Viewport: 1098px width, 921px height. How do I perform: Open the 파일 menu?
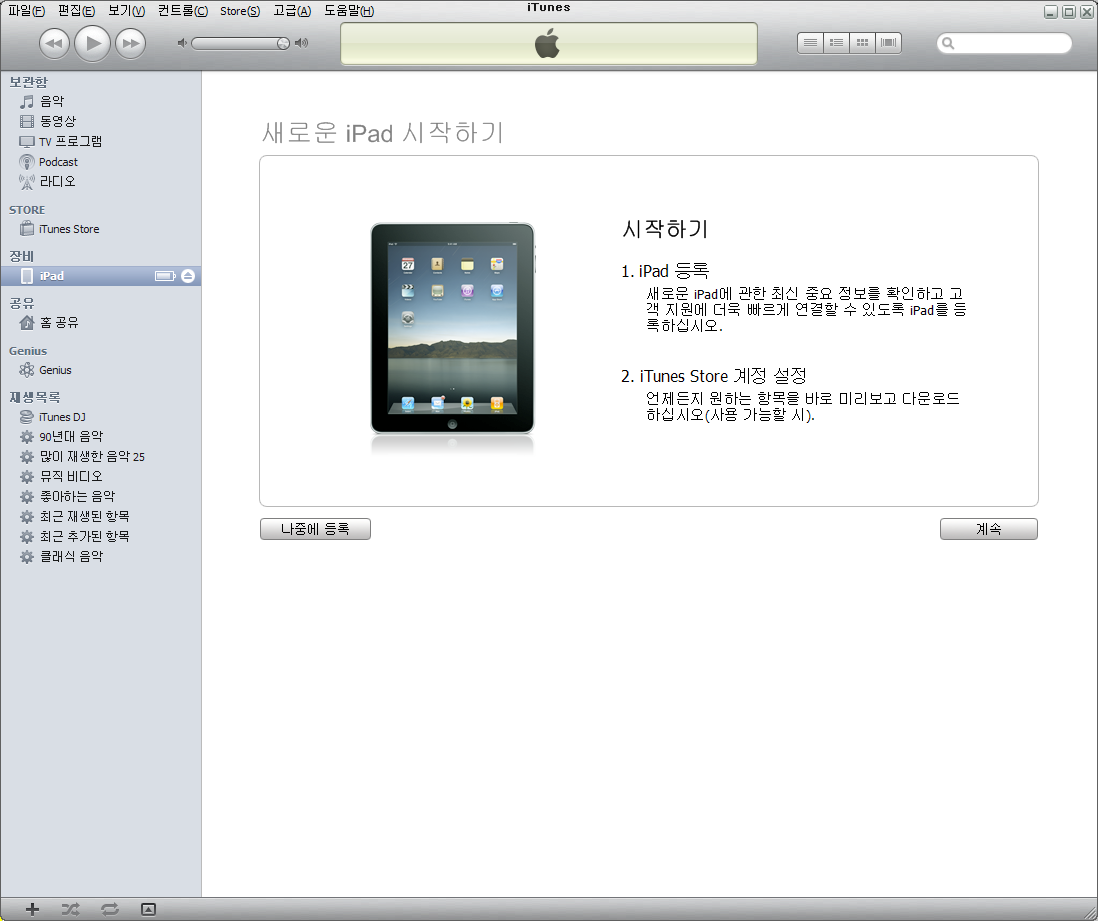point(26,11)
